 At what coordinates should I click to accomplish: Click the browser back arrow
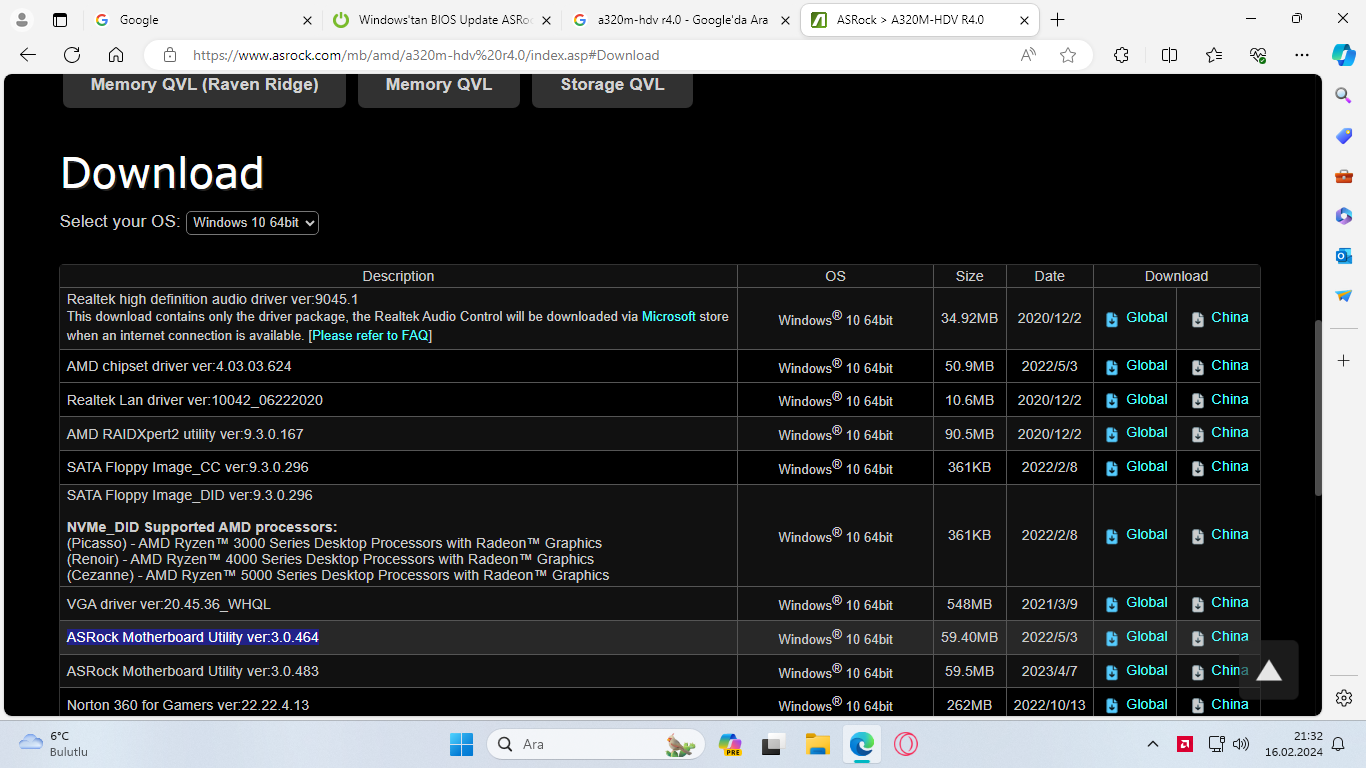[x=28, y=55]
